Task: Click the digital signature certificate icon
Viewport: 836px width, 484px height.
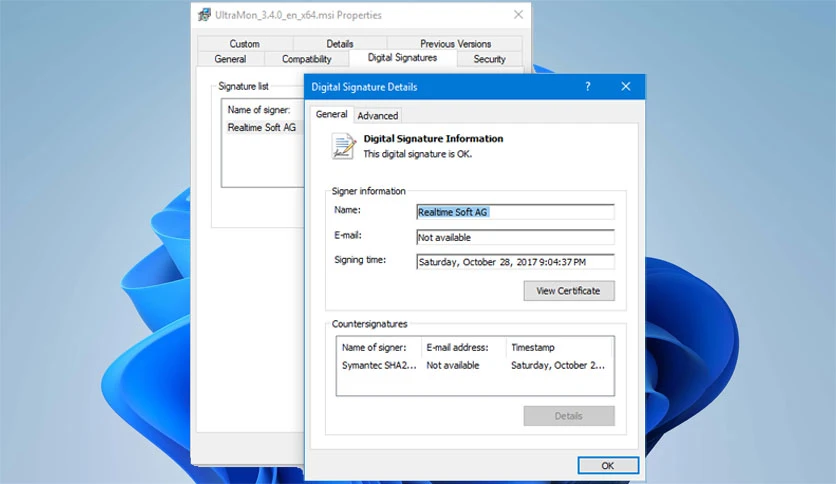Action: [x=343, y=146]
